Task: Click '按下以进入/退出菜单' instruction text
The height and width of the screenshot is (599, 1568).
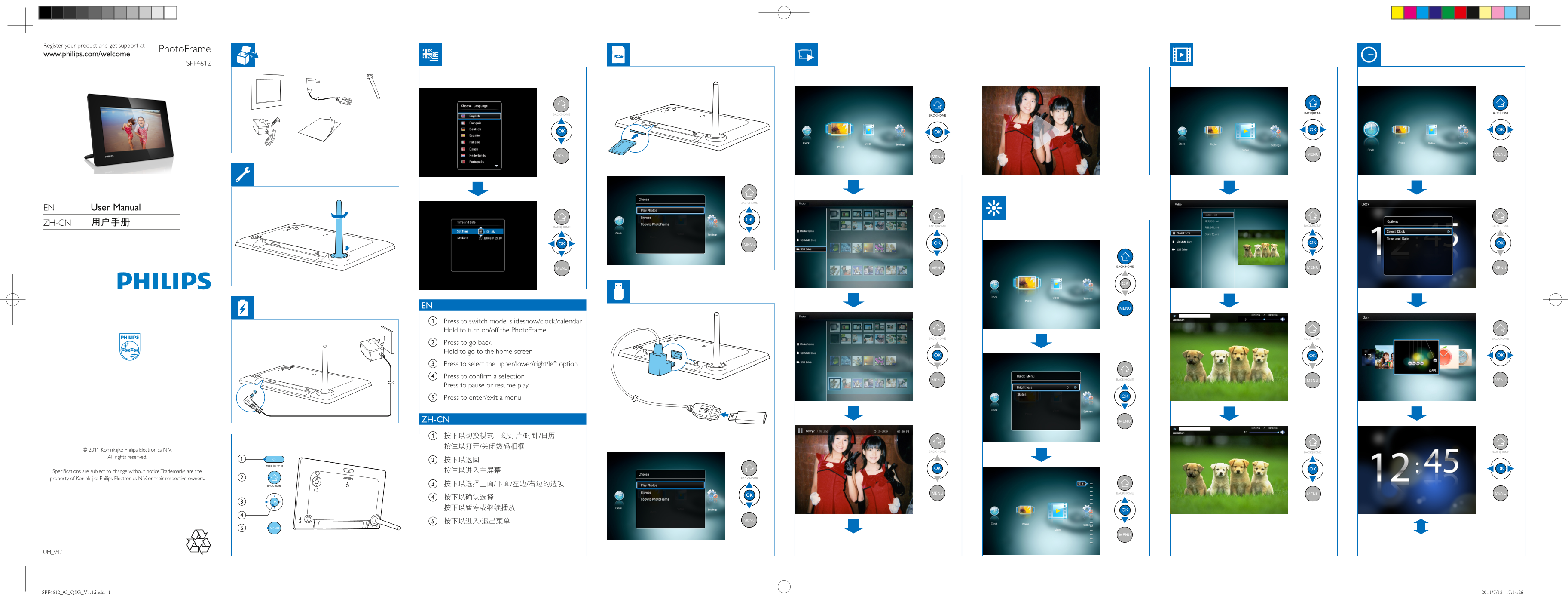Action: pyautogui.click(x=477, y=521)
